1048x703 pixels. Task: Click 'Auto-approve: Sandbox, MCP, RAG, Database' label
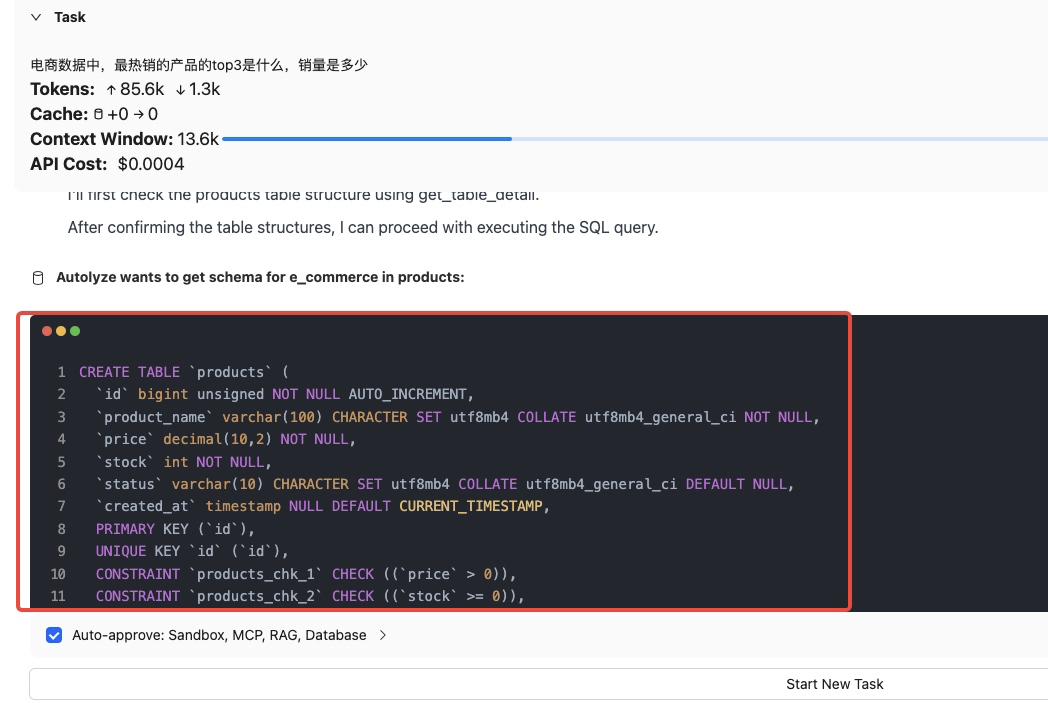pos(219,636)
